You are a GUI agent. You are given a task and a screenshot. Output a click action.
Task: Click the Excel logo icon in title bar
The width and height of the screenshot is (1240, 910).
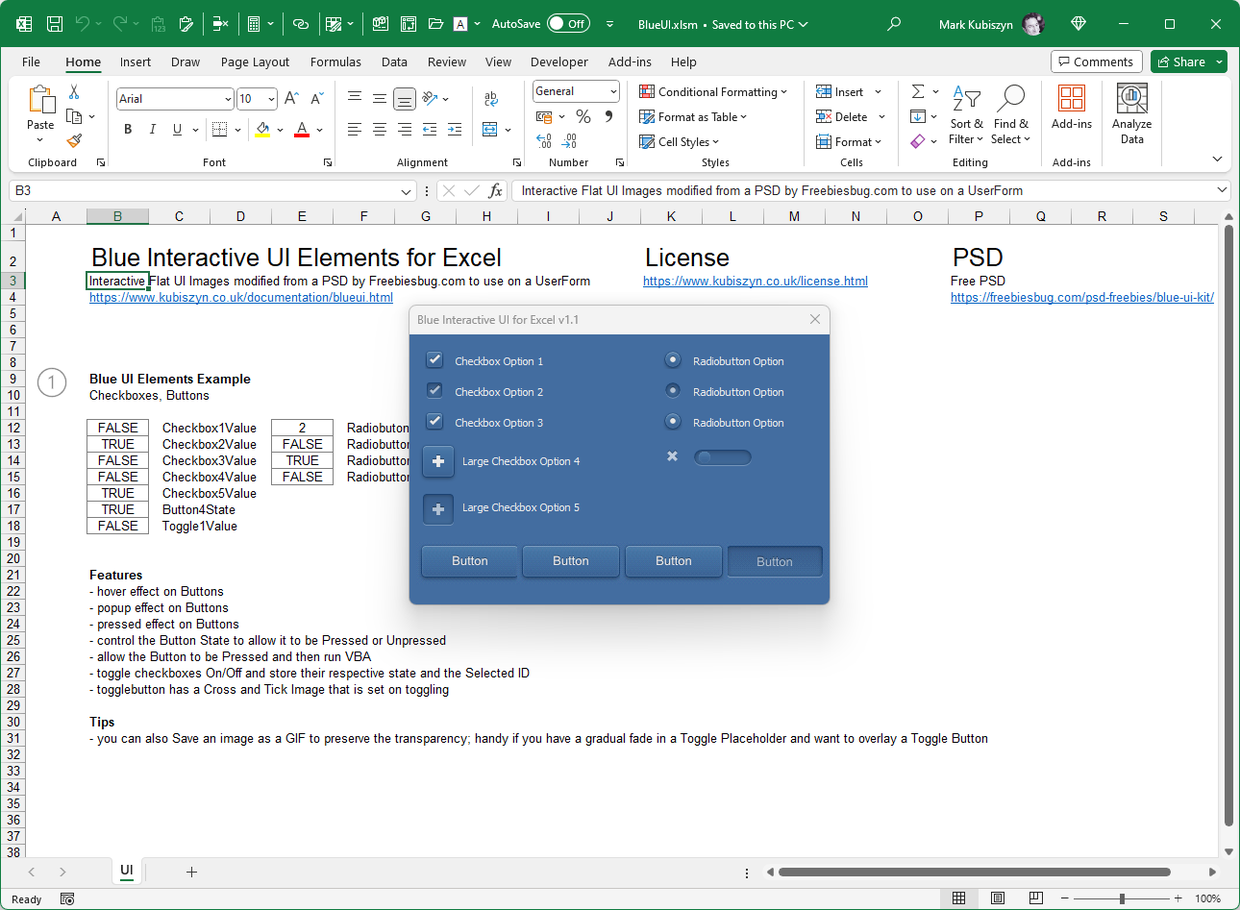point(23,24)
